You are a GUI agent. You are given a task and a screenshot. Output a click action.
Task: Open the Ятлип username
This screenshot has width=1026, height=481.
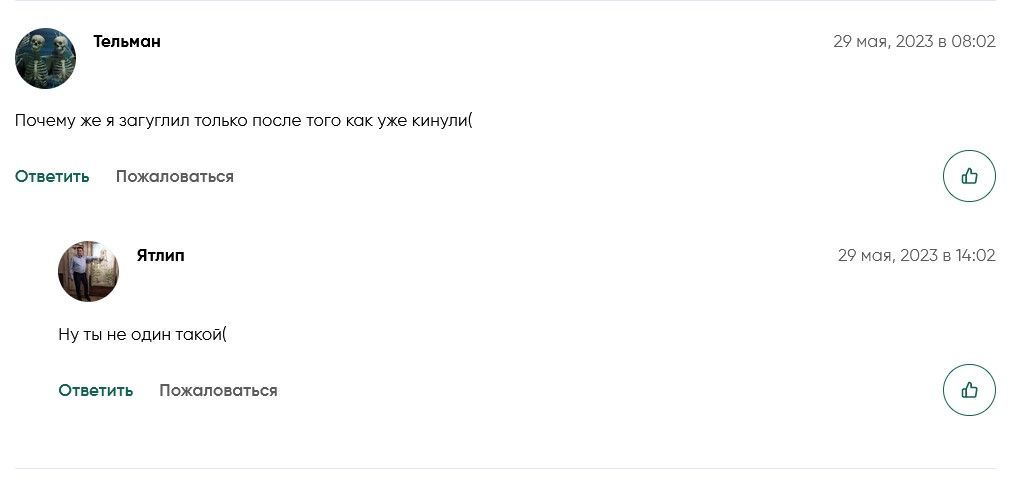160,255
